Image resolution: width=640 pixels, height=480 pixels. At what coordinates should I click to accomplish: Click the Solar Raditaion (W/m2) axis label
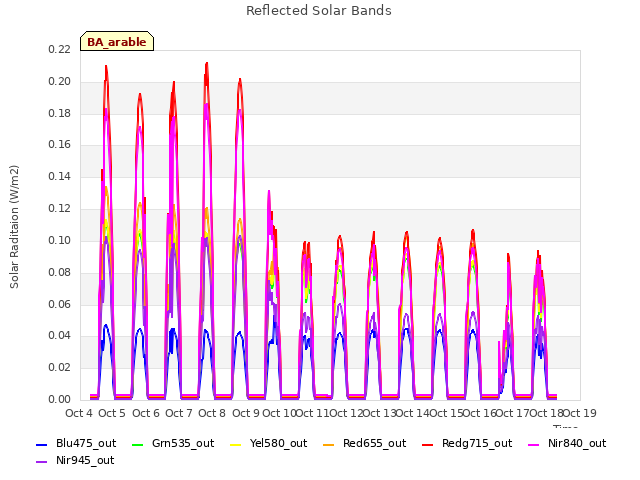click(14, 227)
